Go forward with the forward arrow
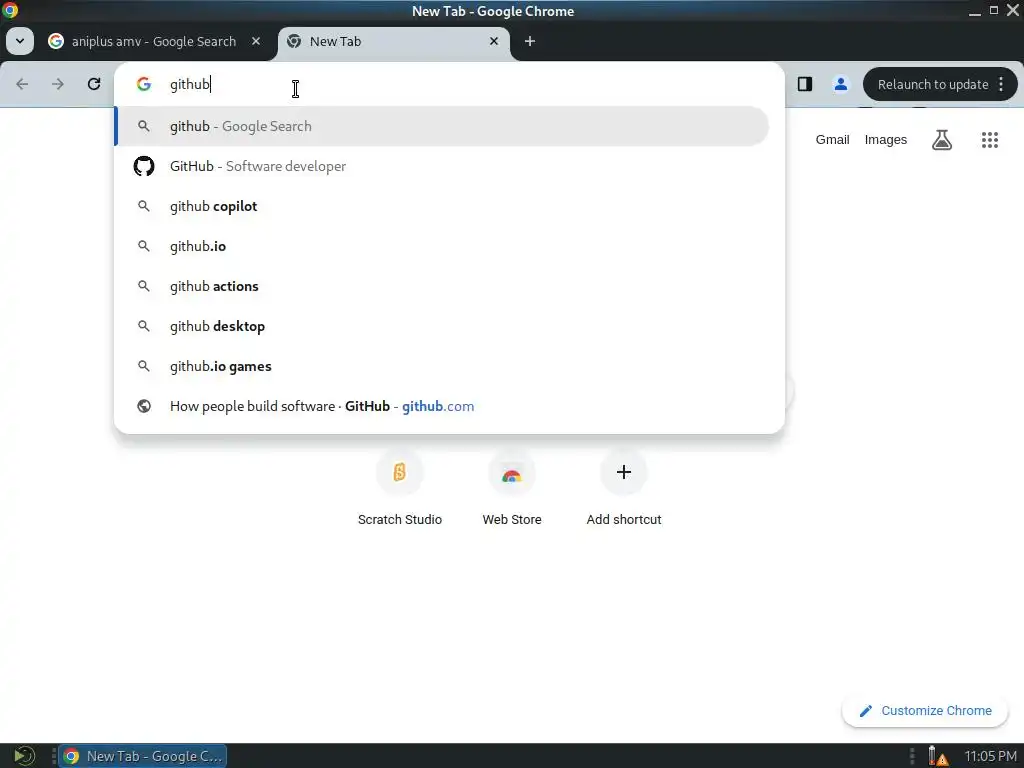1024x768 pixels. (58, 84)
